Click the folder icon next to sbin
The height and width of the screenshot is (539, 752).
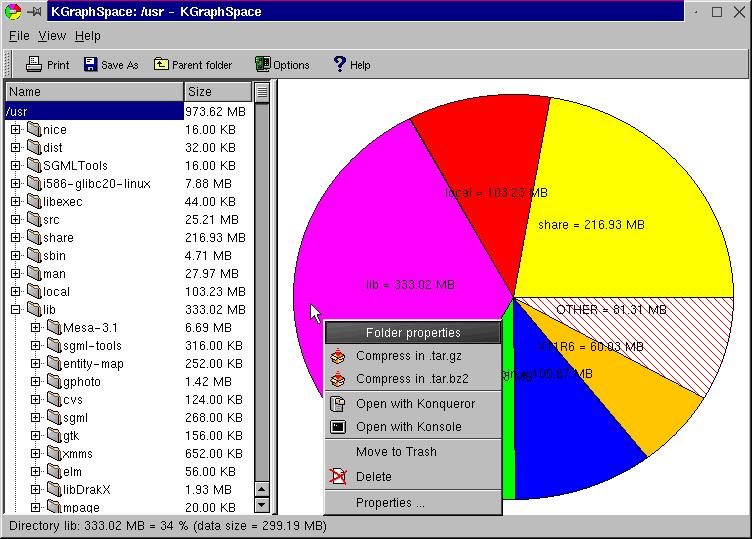coord(34,255)
